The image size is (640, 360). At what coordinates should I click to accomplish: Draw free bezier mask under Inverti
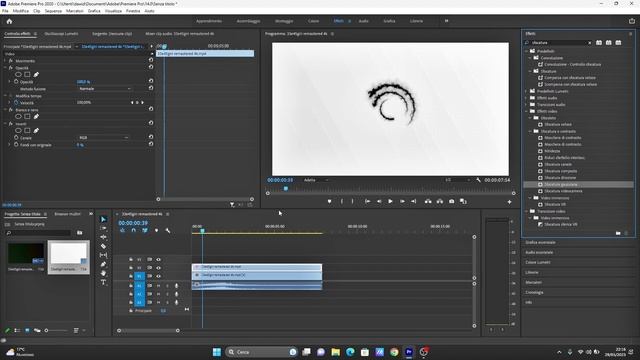[36, 131]
